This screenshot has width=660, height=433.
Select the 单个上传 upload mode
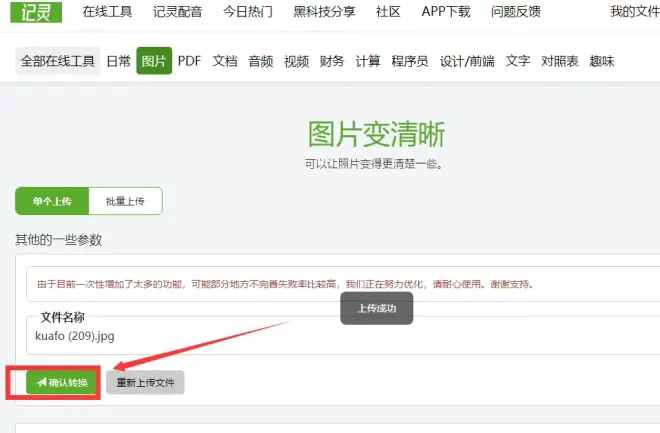[52, 201]
